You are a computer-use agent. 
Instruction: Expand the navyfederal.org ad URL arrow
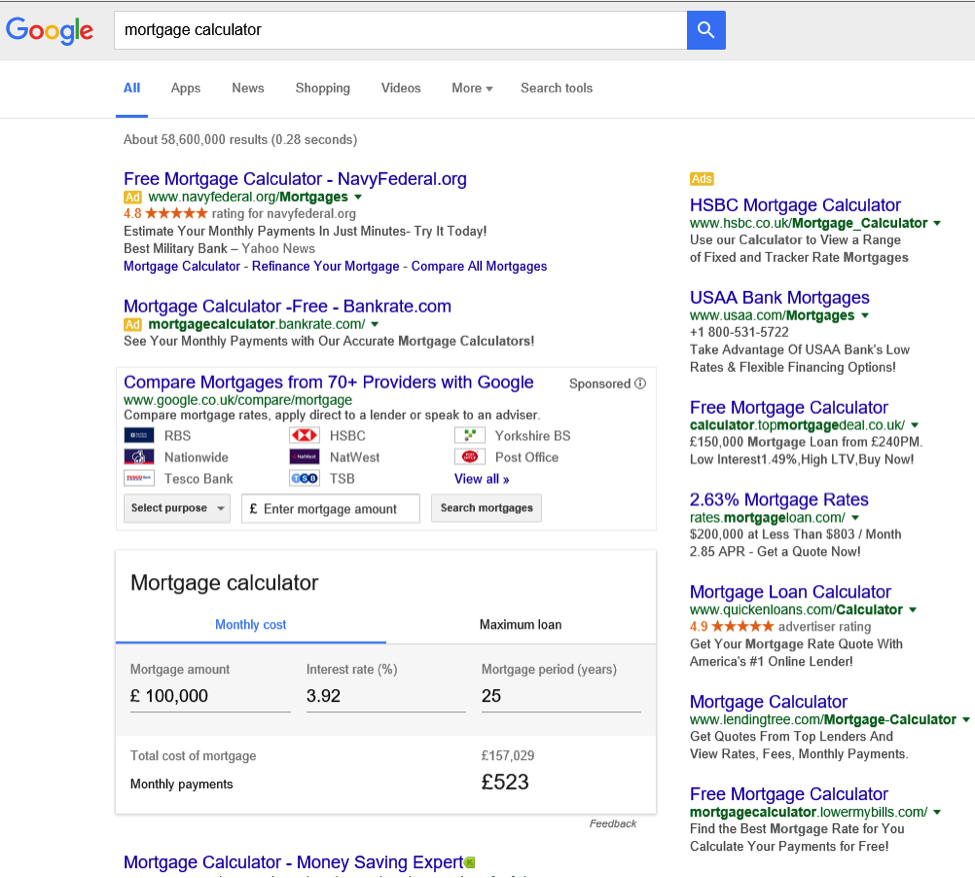[x=358, y=197]
